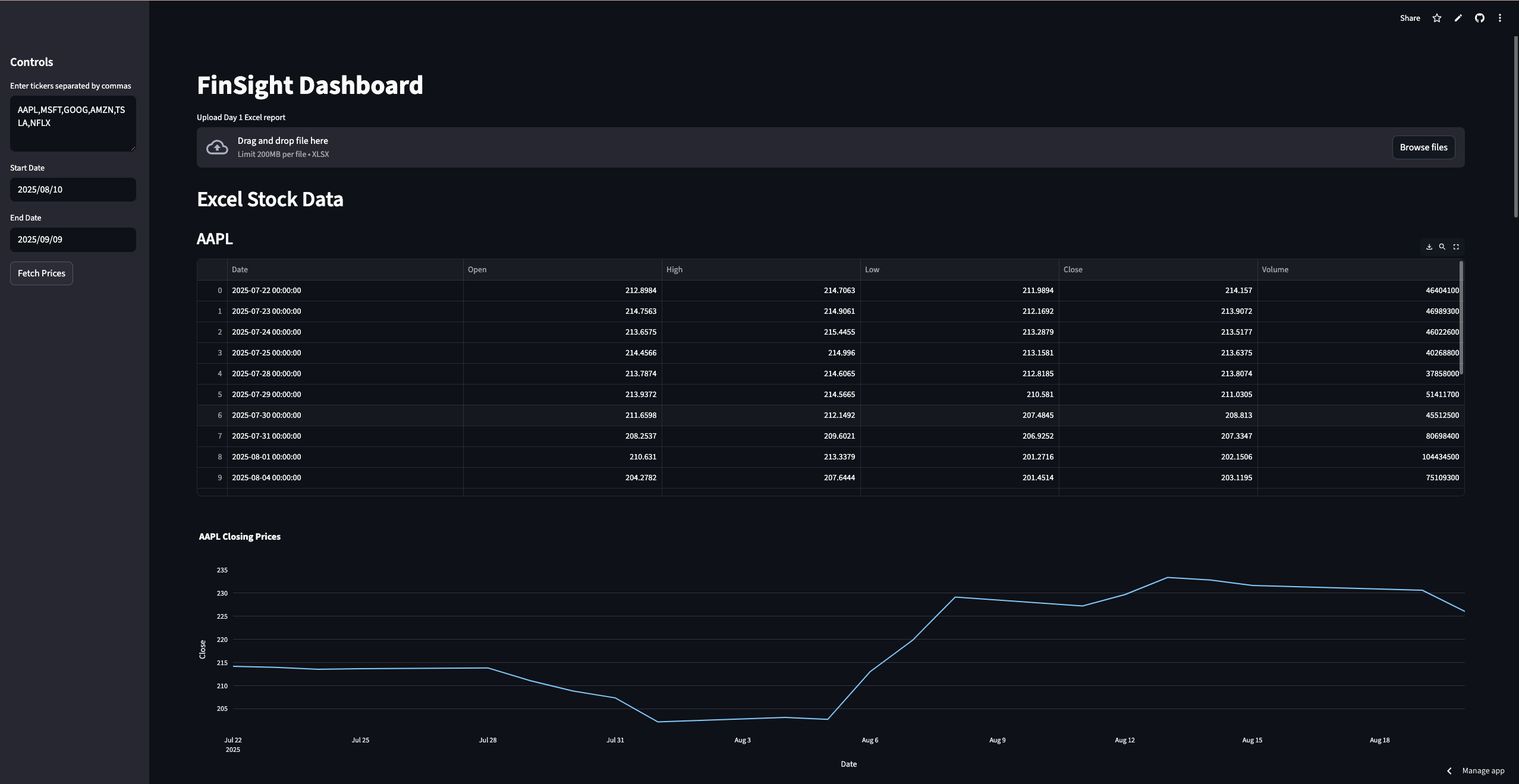Select cell 2025-07-22 00:00:00

click(345, 291)
